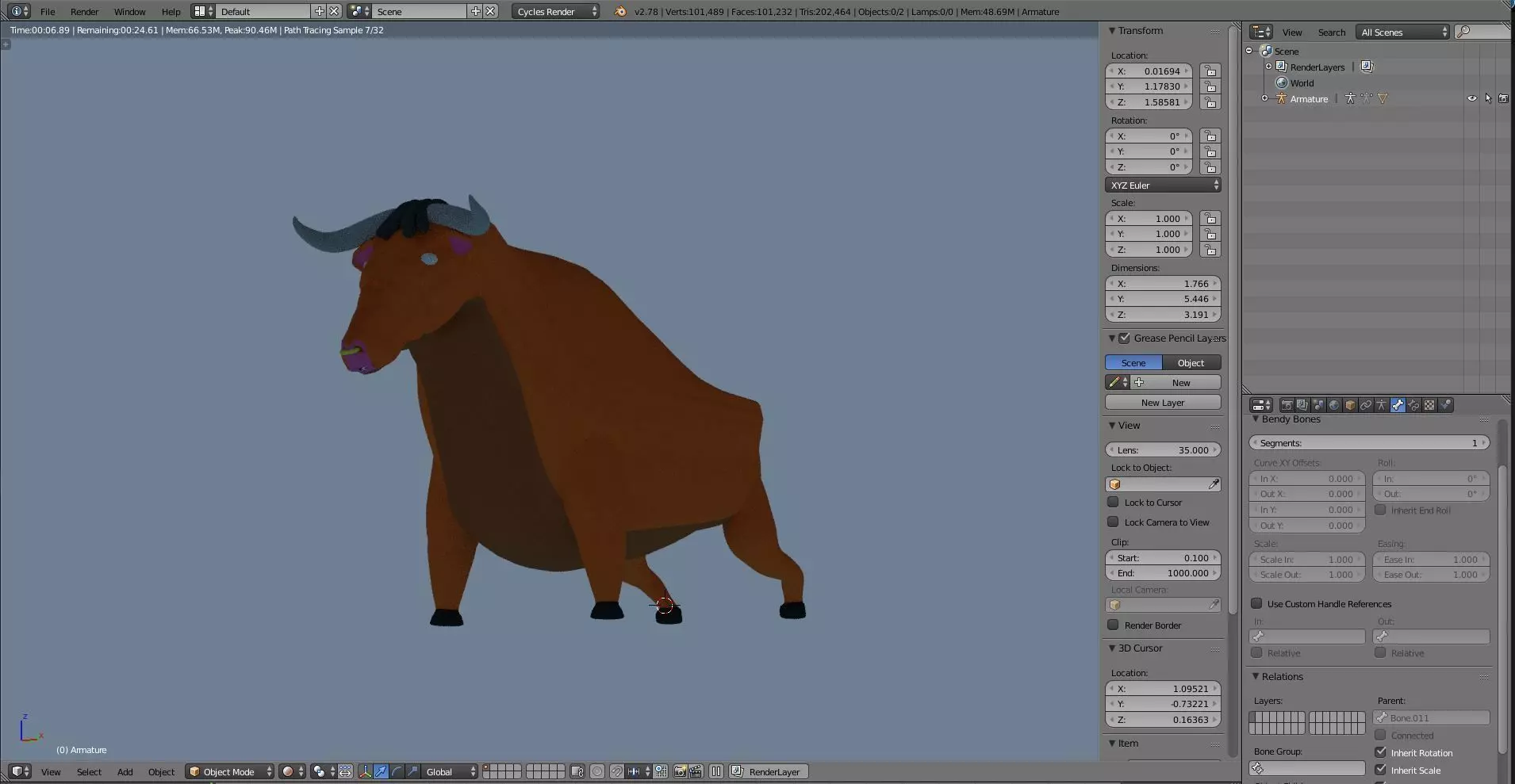Click the RenderLayer selector button
Viewport: 1515px width, 784px height.
(x=769, y=771)
